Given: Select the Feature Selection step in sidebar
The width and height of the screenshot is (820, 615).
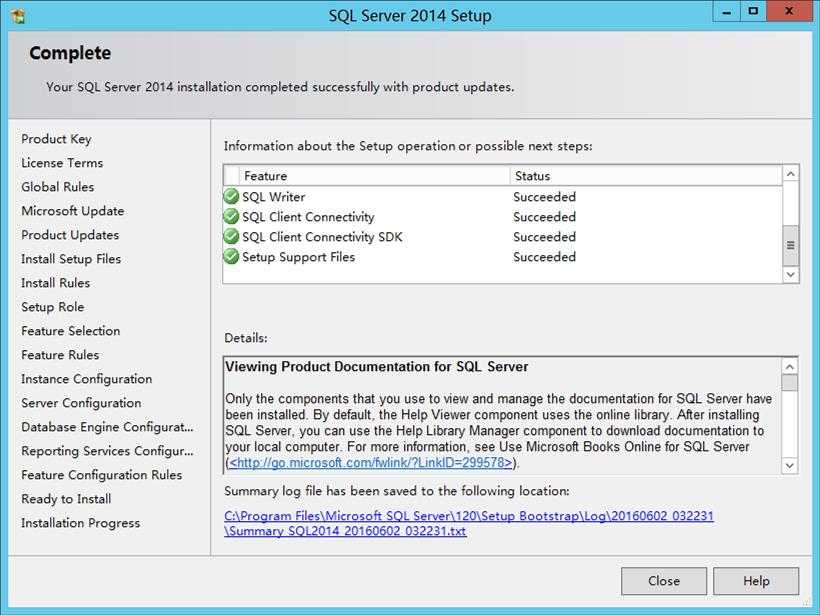Looking at the screenshot, I should (71, 331).
